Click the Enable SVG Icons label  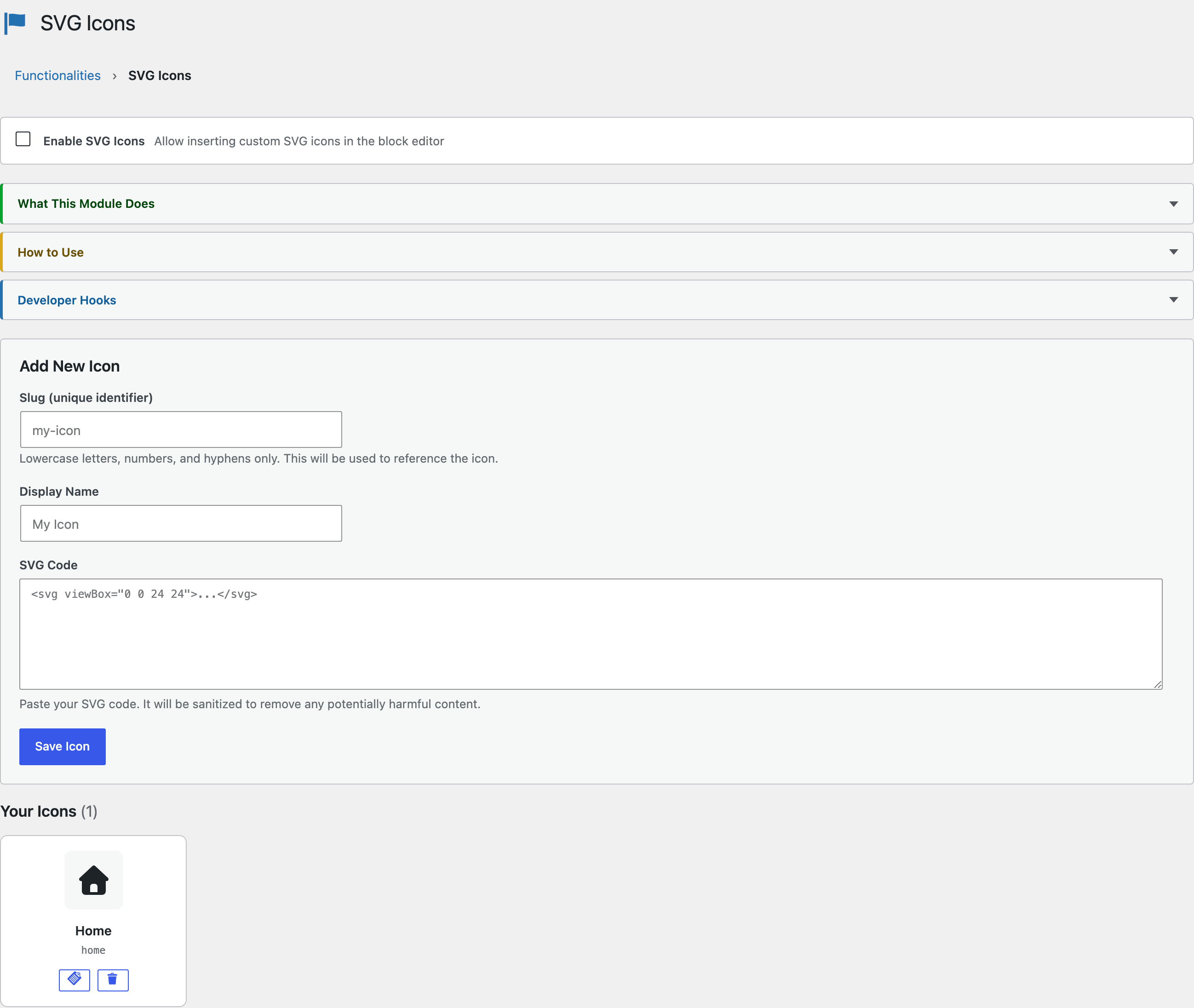tap(94, 141)
